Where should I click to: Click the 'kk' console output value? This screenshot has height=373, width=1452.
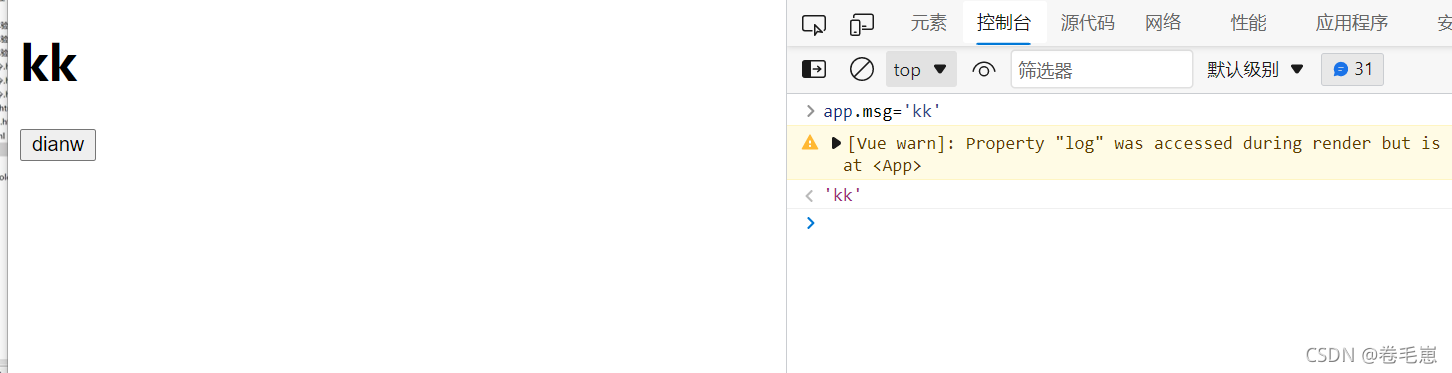click(x=842, y=195)
